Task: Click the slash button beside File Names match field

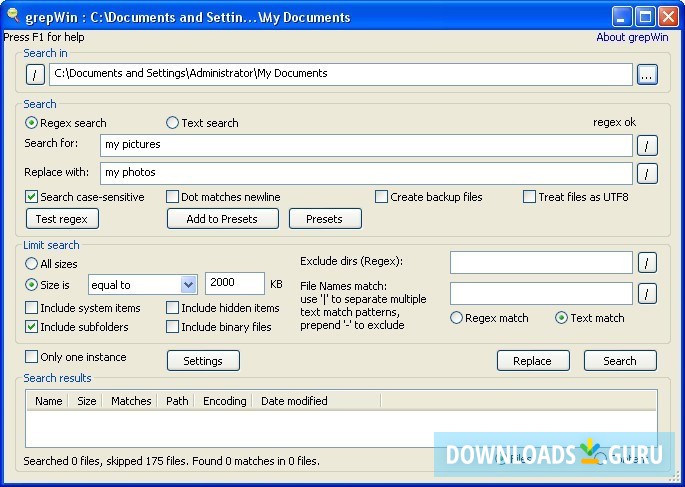Action: [x=647, y=294]
